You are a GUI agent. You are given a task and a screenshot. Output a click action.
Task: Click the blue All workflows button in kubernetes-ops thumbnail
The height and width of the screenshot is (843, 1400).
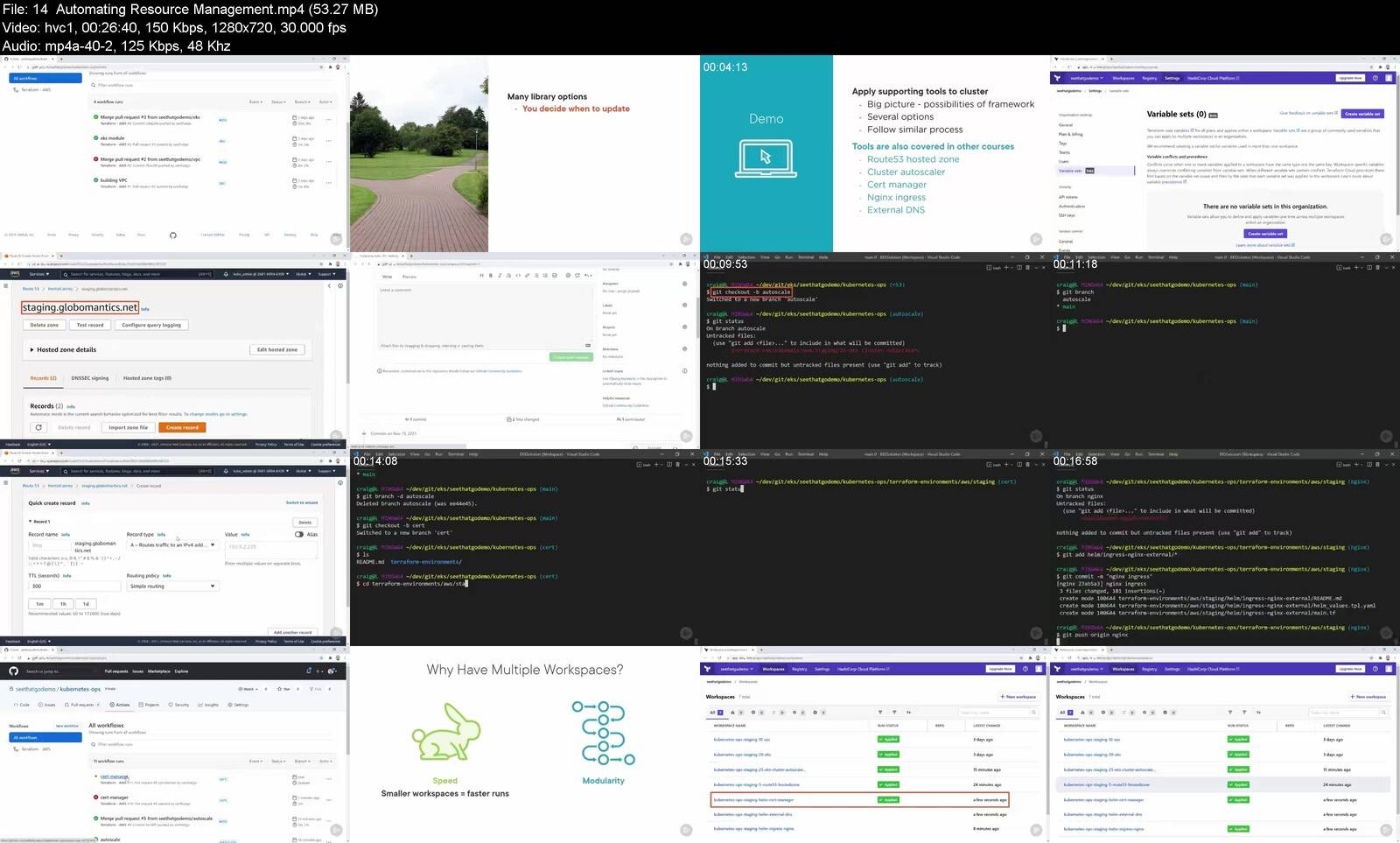(45, 737)
